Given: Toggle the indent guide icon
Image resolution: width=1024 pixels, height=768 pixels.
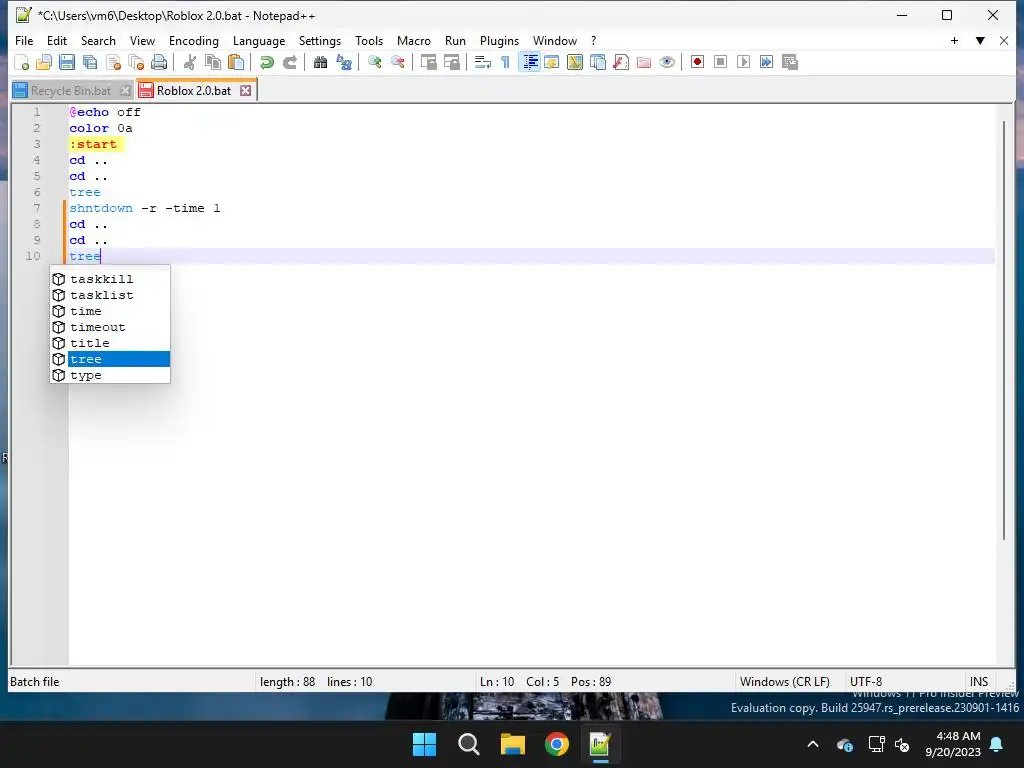Looking at the screenshot, I should click(x=529, y=62).
